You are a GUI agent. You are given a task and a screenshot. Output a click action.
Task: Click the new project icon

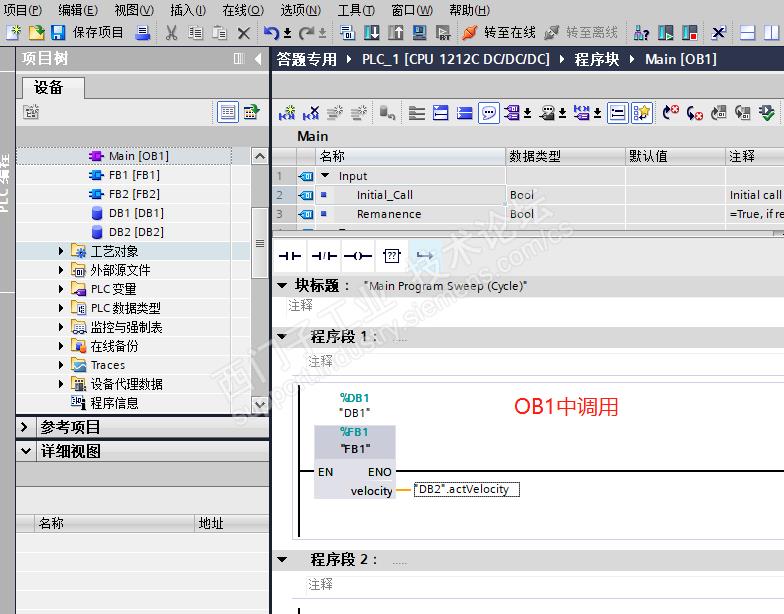point(14,32)
